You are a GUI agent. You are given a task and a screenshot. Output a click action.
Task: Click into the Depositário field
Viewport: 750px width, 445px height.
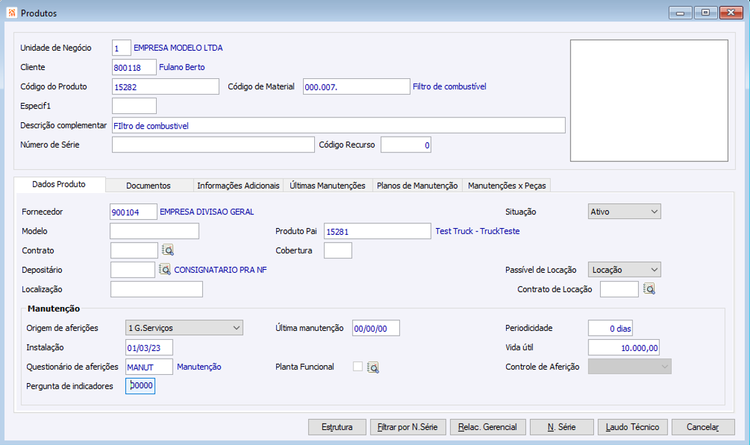132,270
